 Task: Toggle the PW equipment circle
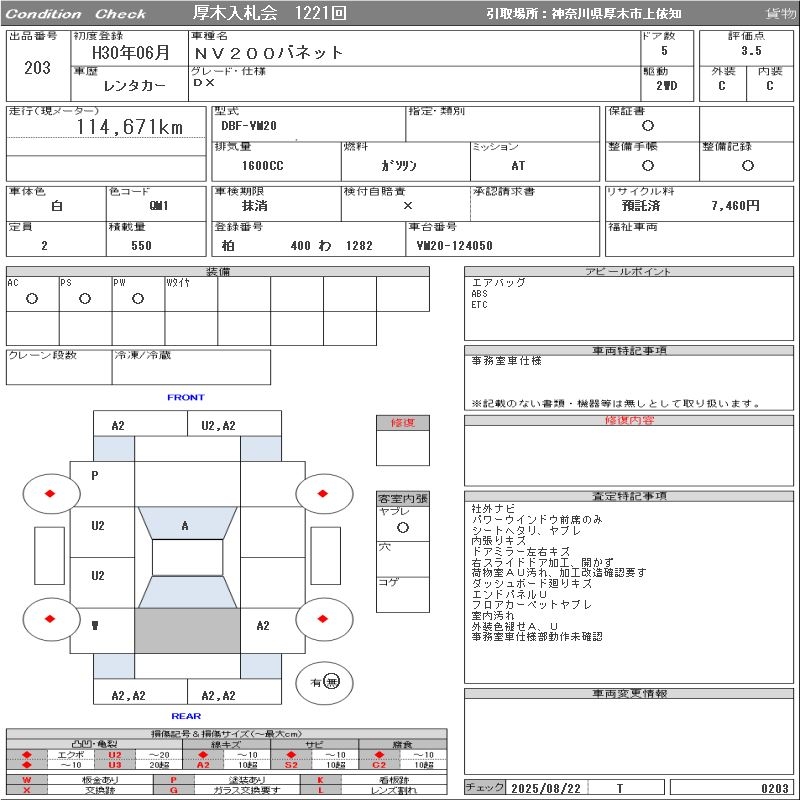click(x=138, y=298)
